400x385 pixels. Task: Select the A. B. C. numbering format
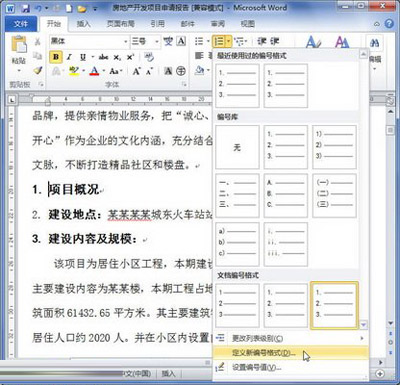coord(285,195)
